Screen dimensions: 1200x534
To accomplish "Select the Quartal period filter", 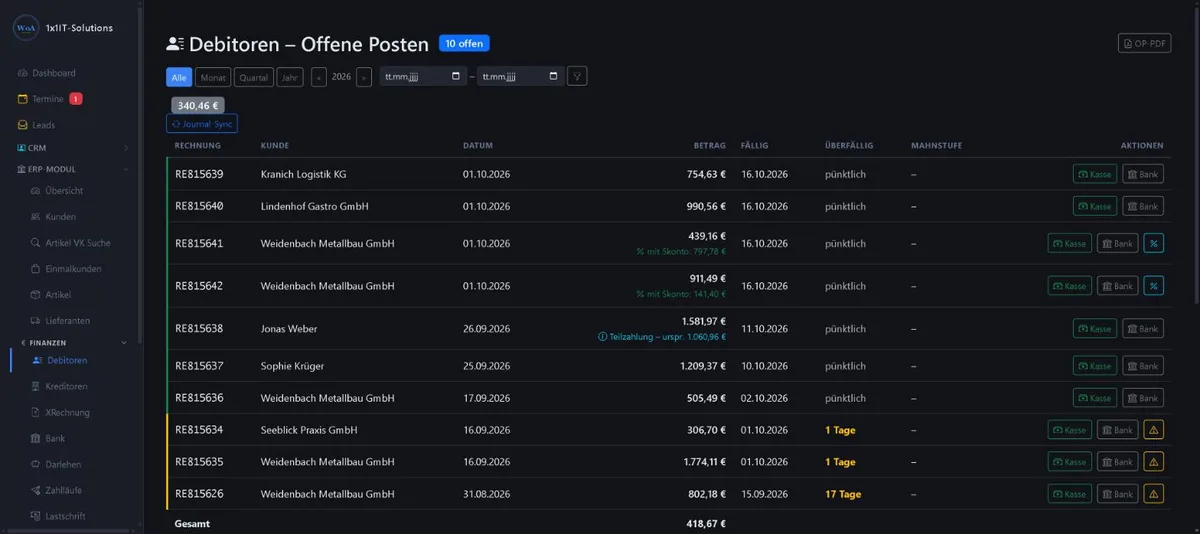I will (254, 77).
